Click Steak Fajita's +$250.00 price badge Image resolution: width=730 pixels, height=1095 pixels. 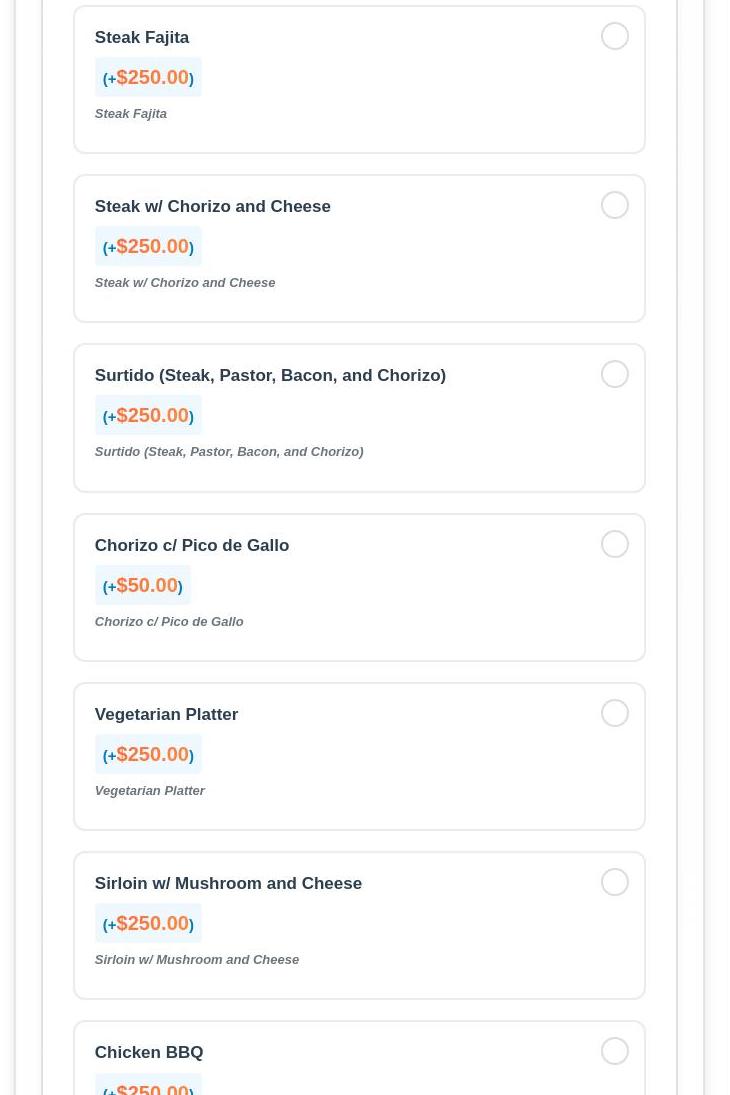pyautogui.click(x=148, y=78)
